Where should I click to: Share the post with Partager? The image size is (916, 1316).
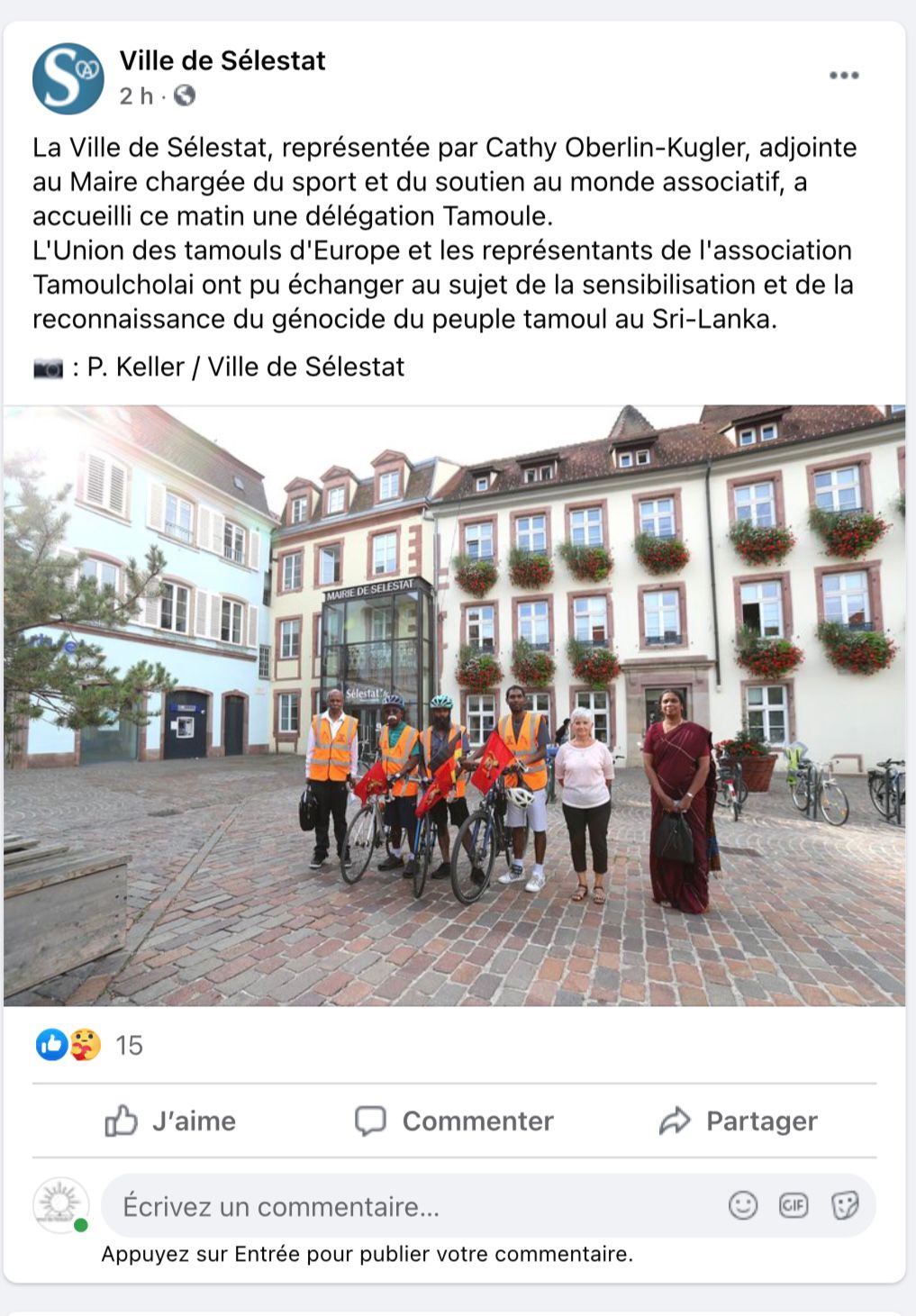(x=739, y=1121)
